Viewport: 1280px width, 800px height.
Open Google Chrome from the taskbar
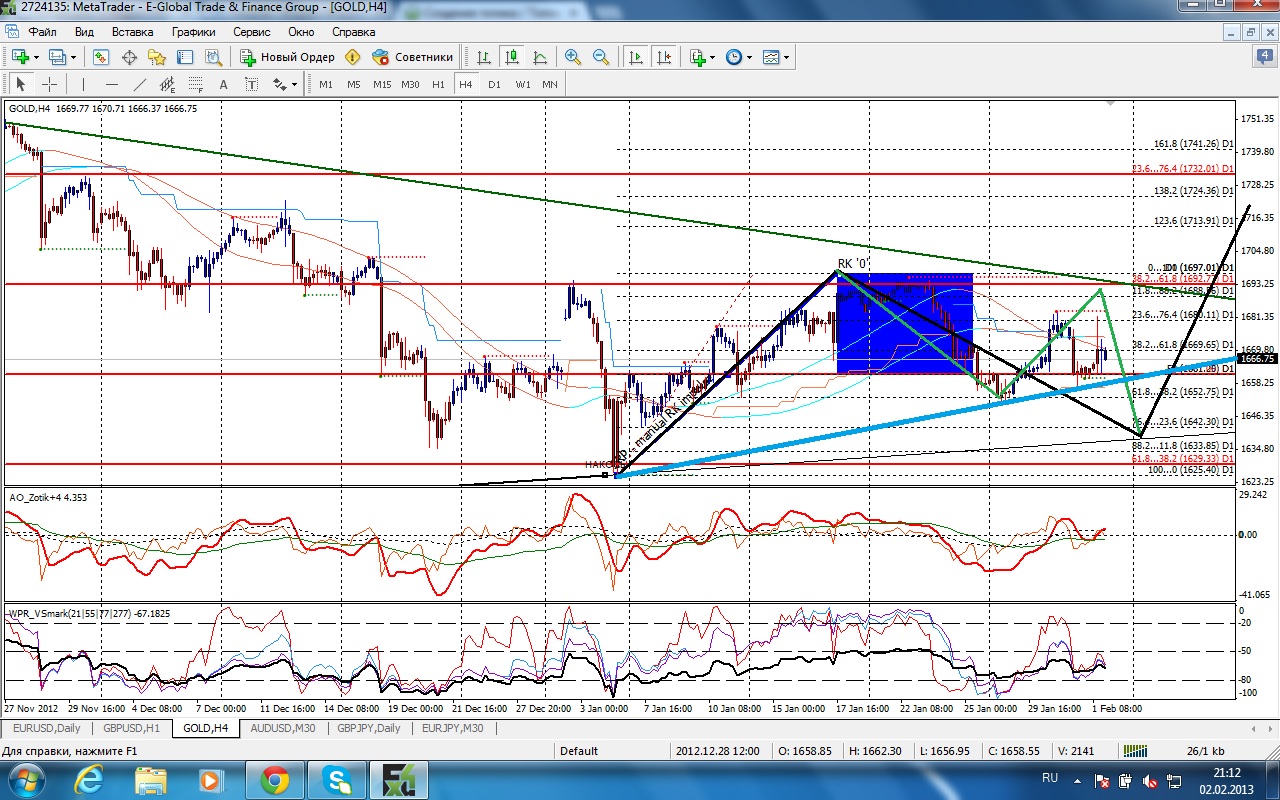(274, 778)
